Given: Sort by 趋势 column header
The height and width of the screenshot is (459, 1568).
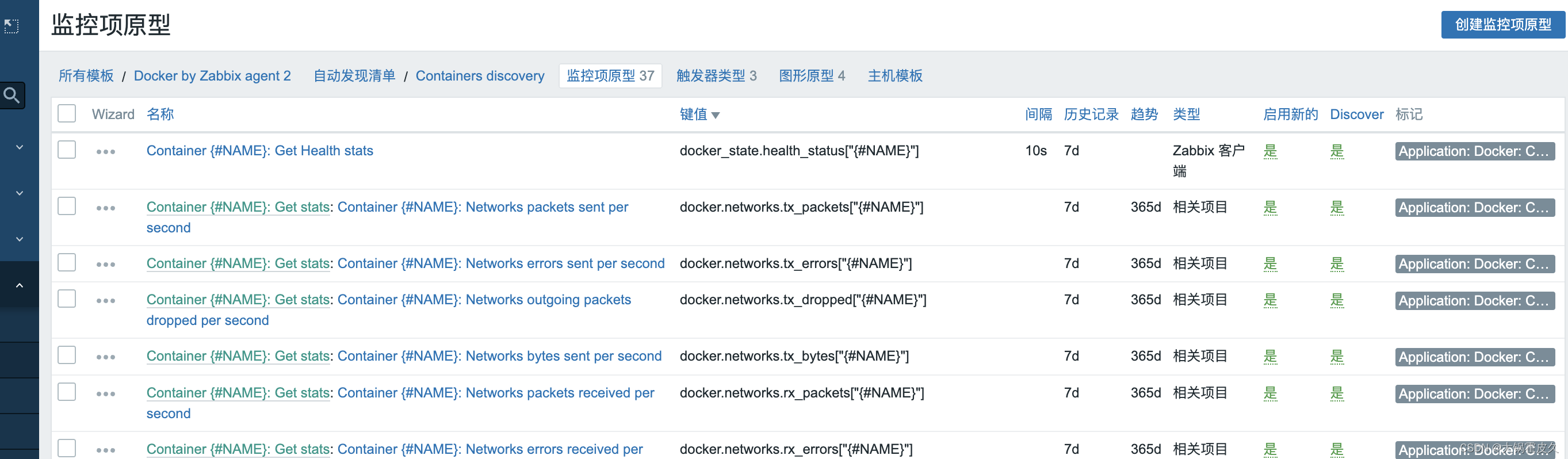Looking at the screenshot, I should point(1144,114).
